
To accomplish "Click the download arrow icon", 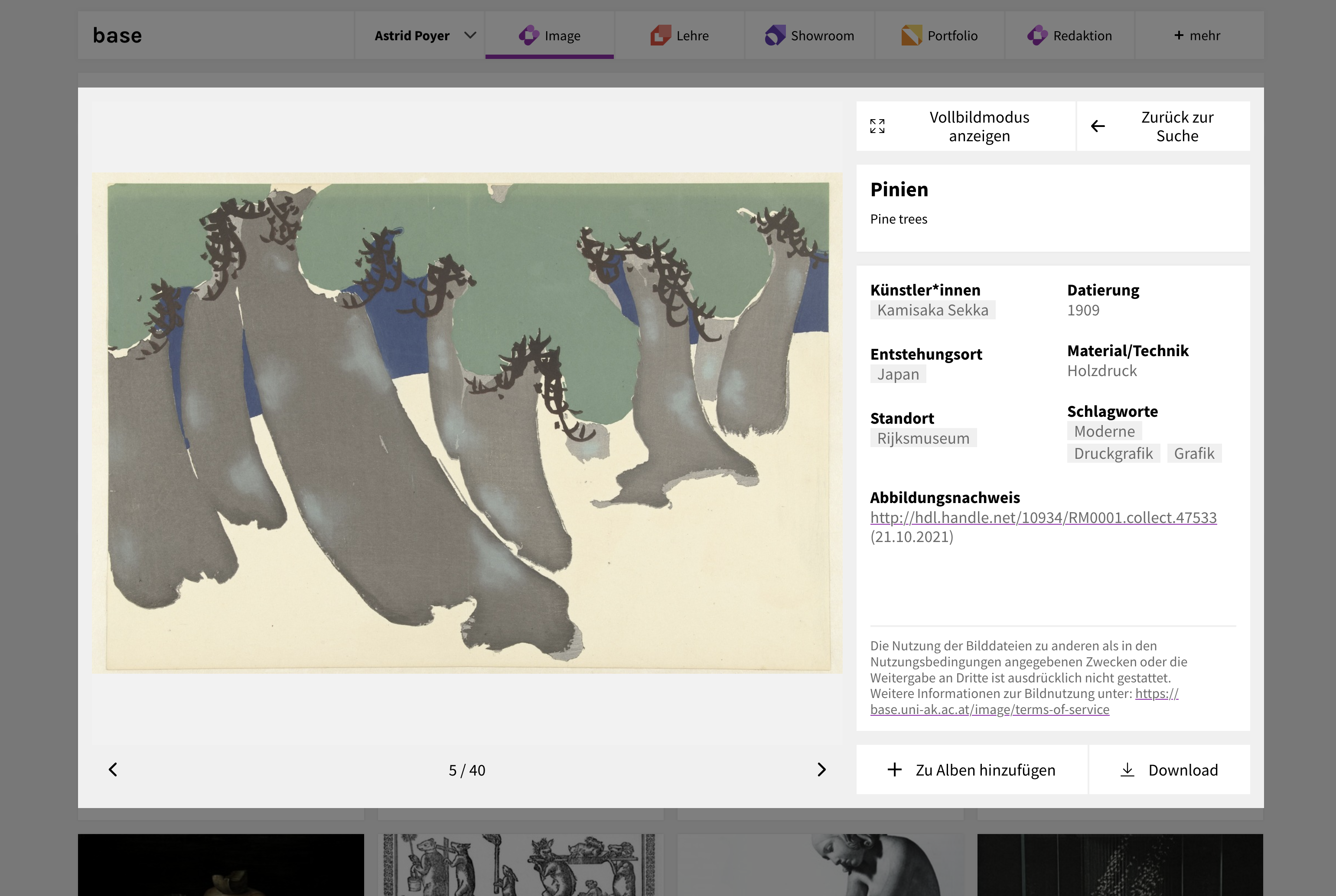I will coord(1127,770).
